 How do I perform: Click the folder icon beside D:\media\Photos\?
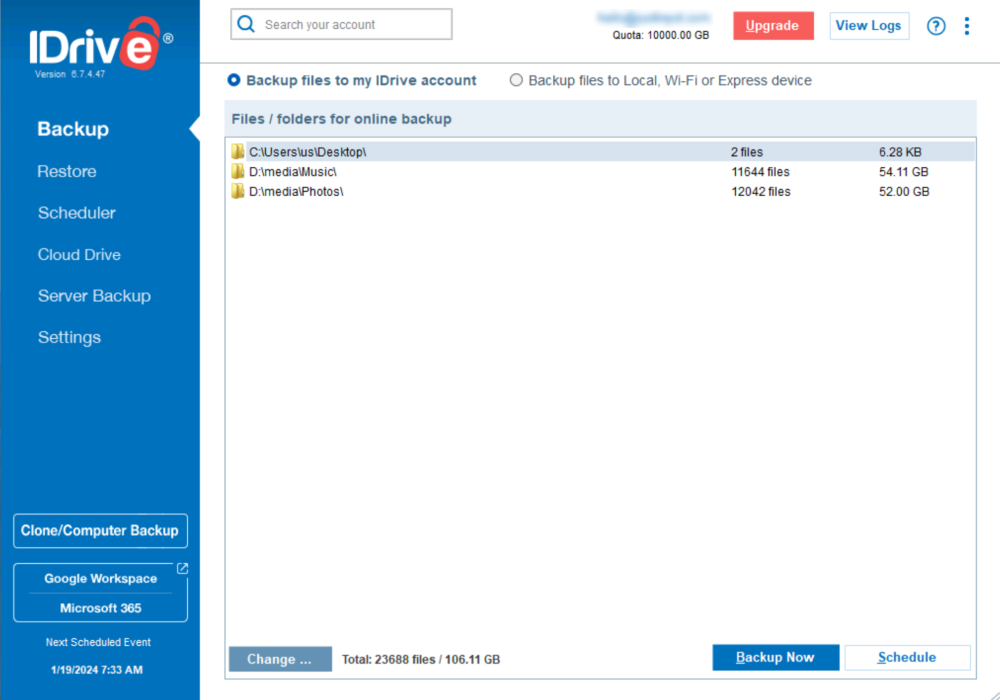[x=238, y=191]
